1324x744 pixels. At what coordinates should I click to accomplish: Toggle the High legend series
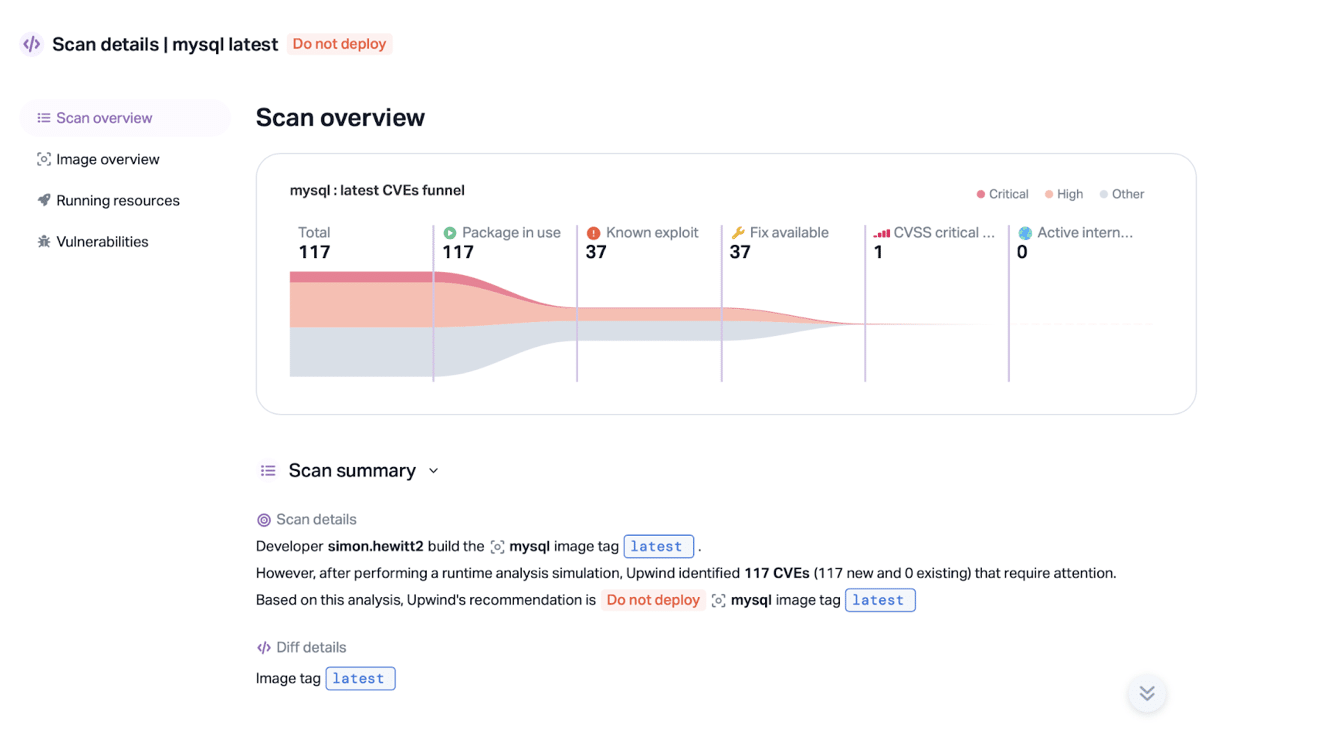pos(1063,194)
